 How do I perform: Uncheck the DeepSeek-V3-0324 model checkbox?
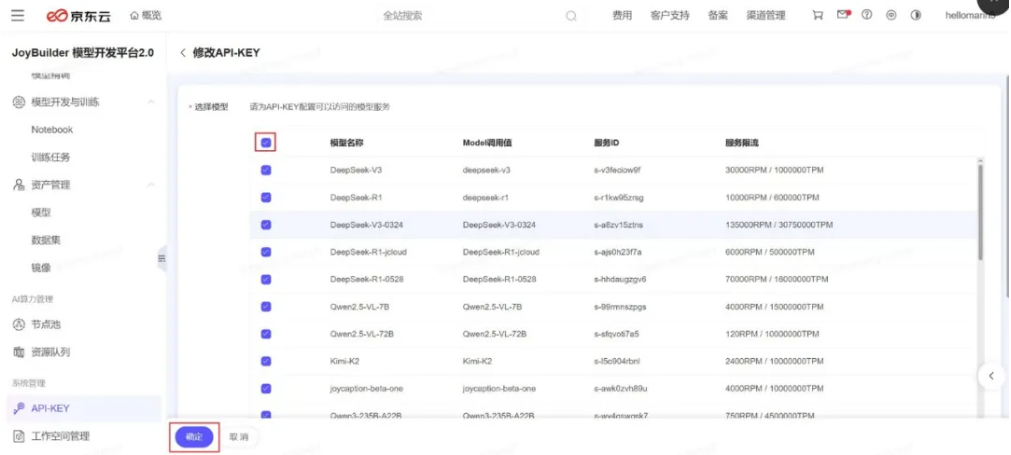[x=266, y=225]
